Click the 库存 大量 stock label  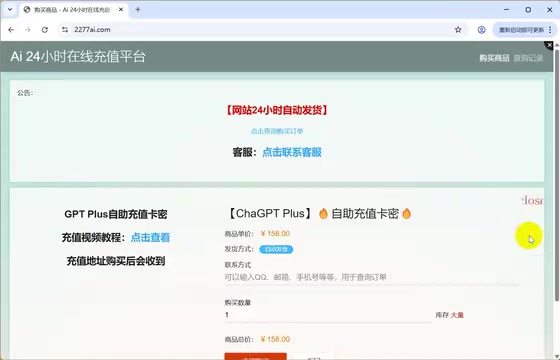[x=450, y=315]
